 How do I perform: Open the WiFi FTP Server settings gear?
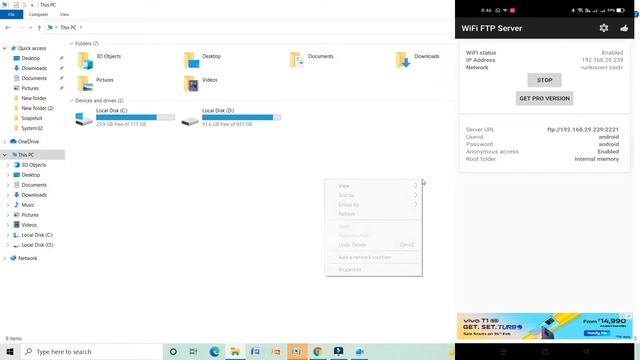(604, 28)
